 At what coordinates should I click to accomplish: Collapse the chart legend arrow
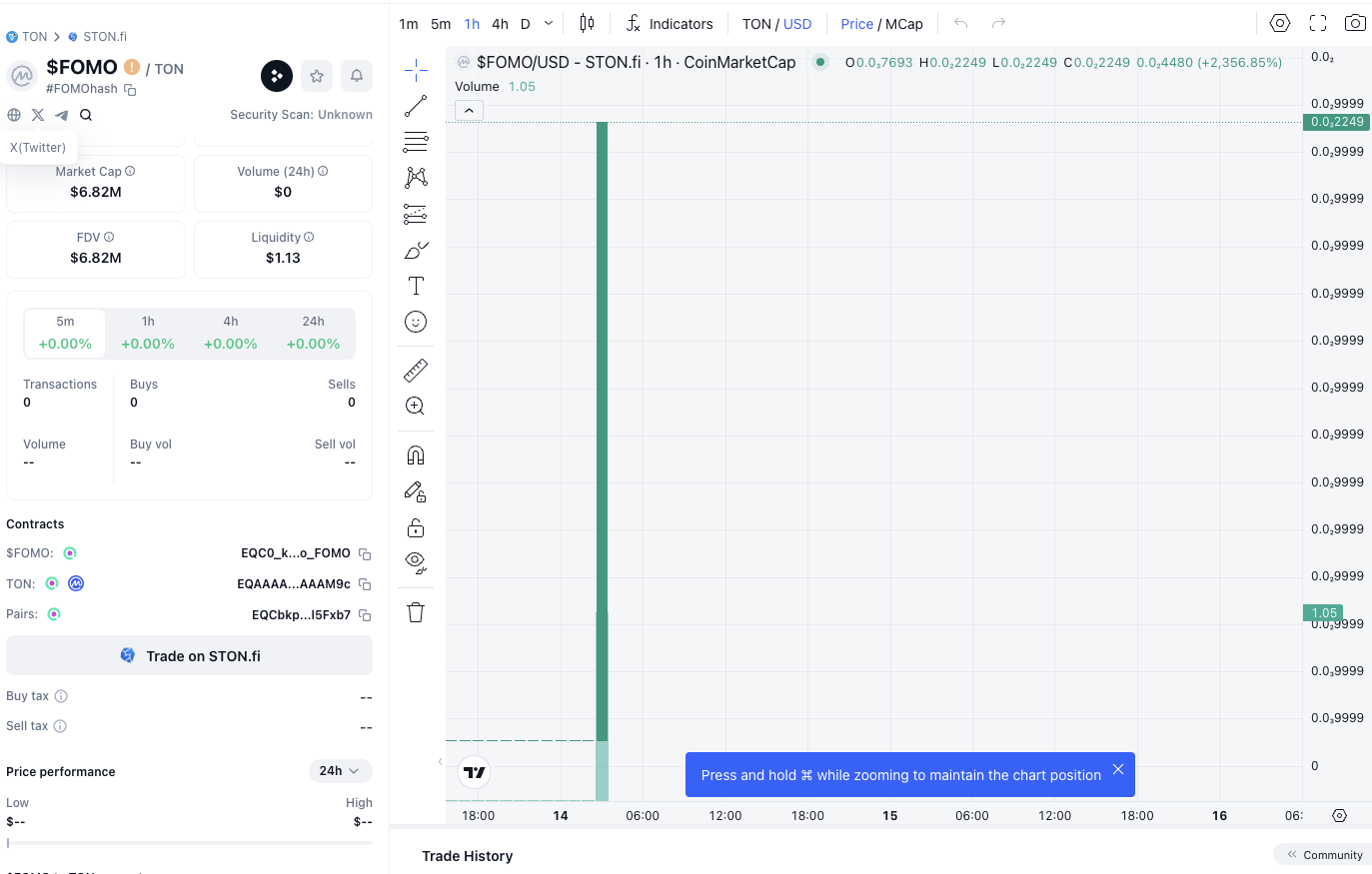[x=469, y=110]
